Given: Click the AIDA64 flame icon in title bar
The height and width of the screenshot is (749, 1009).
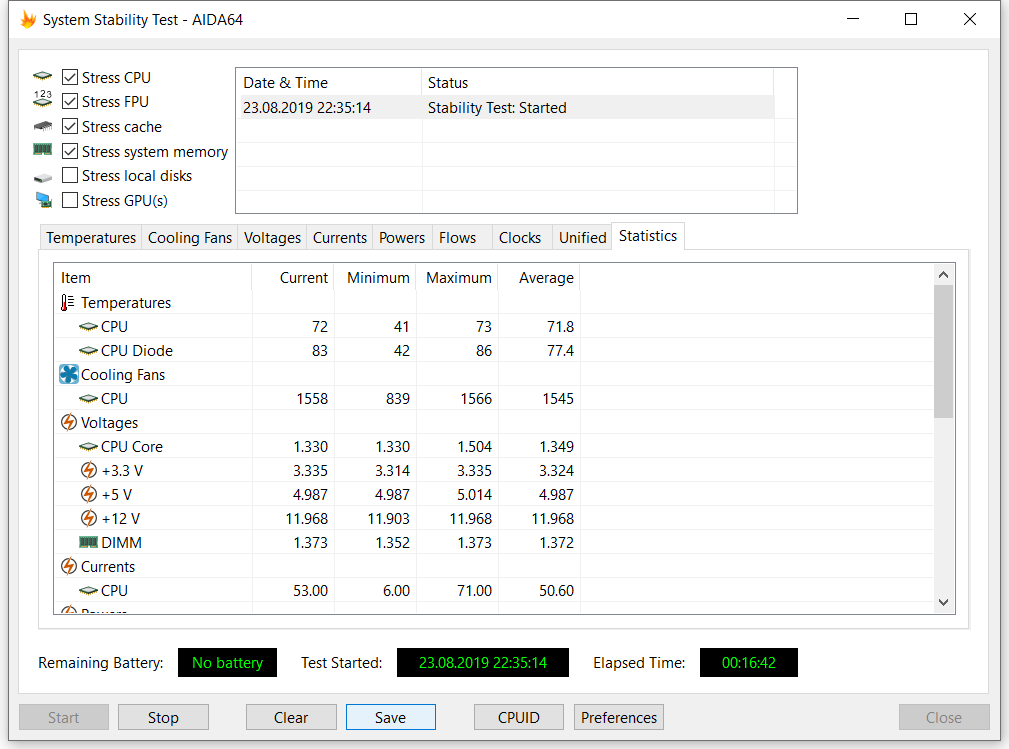Looking at the screenshot, I should click(x=28, y=19).
